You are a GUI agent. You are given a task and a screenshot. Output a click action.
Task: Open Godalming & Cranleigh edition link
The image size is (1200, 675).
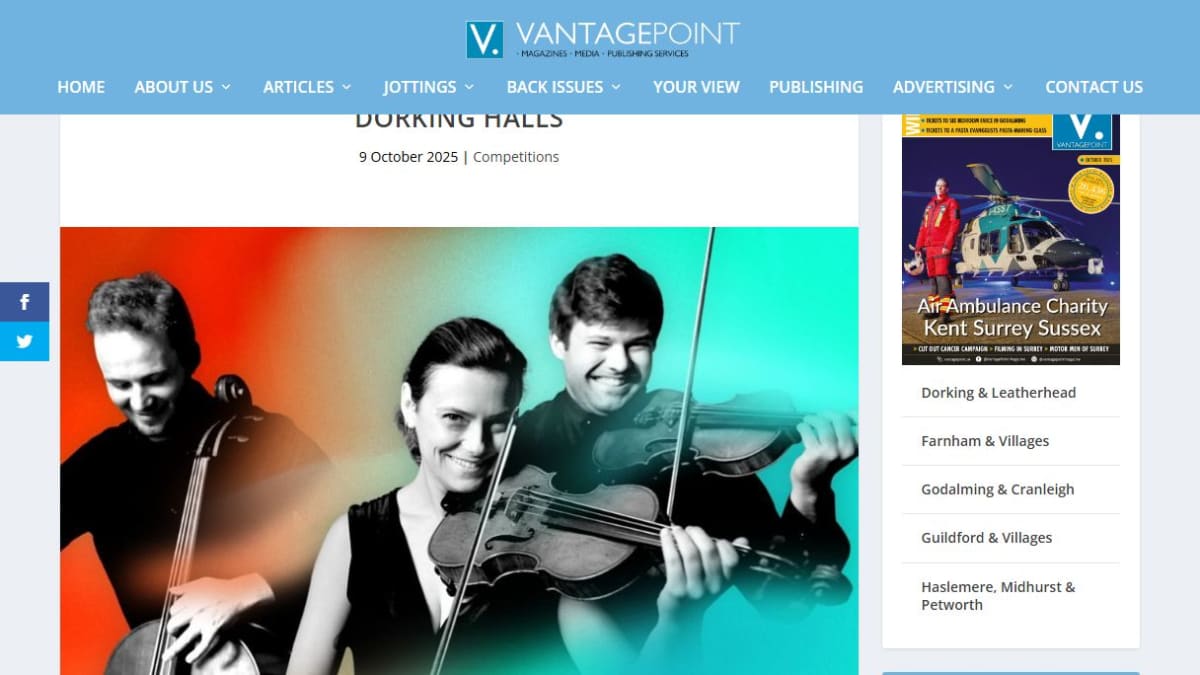click(997, 489)
